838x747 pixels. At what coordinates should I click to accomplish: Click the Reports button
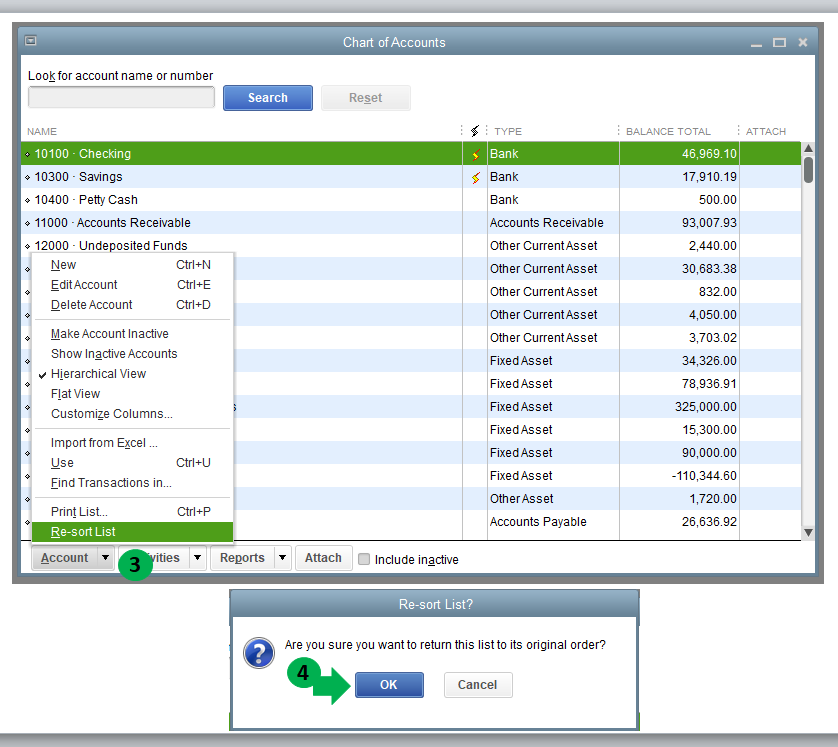[x=243, y=558]
